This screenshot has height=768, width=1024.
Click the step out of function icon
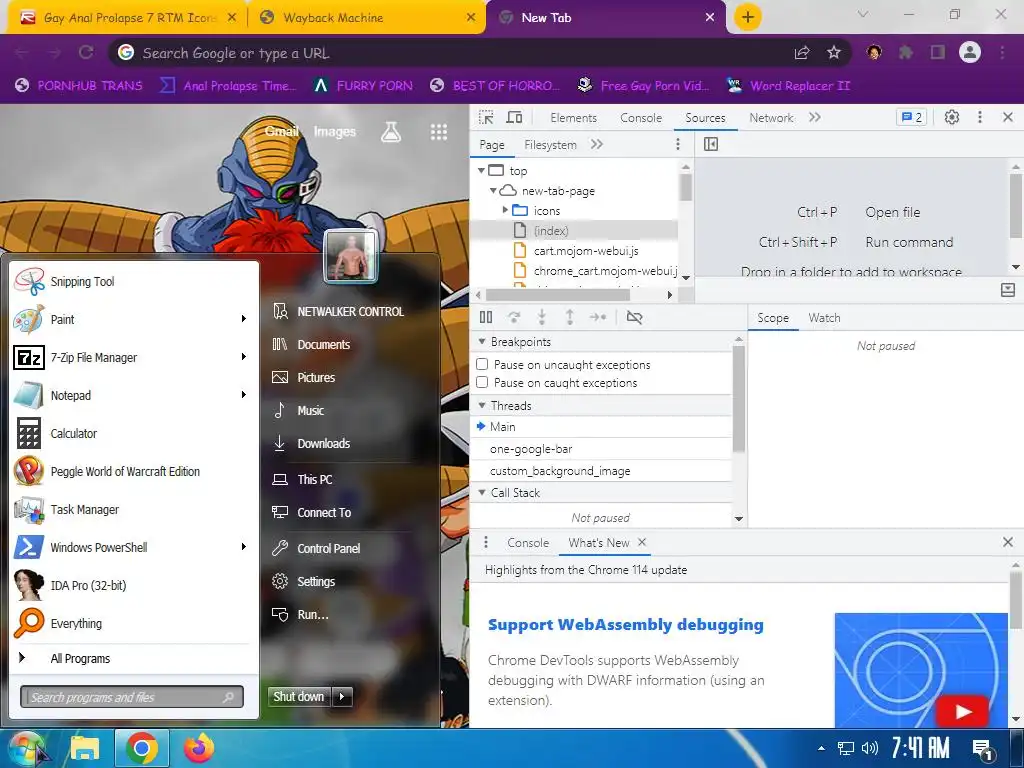pos(569,317)
